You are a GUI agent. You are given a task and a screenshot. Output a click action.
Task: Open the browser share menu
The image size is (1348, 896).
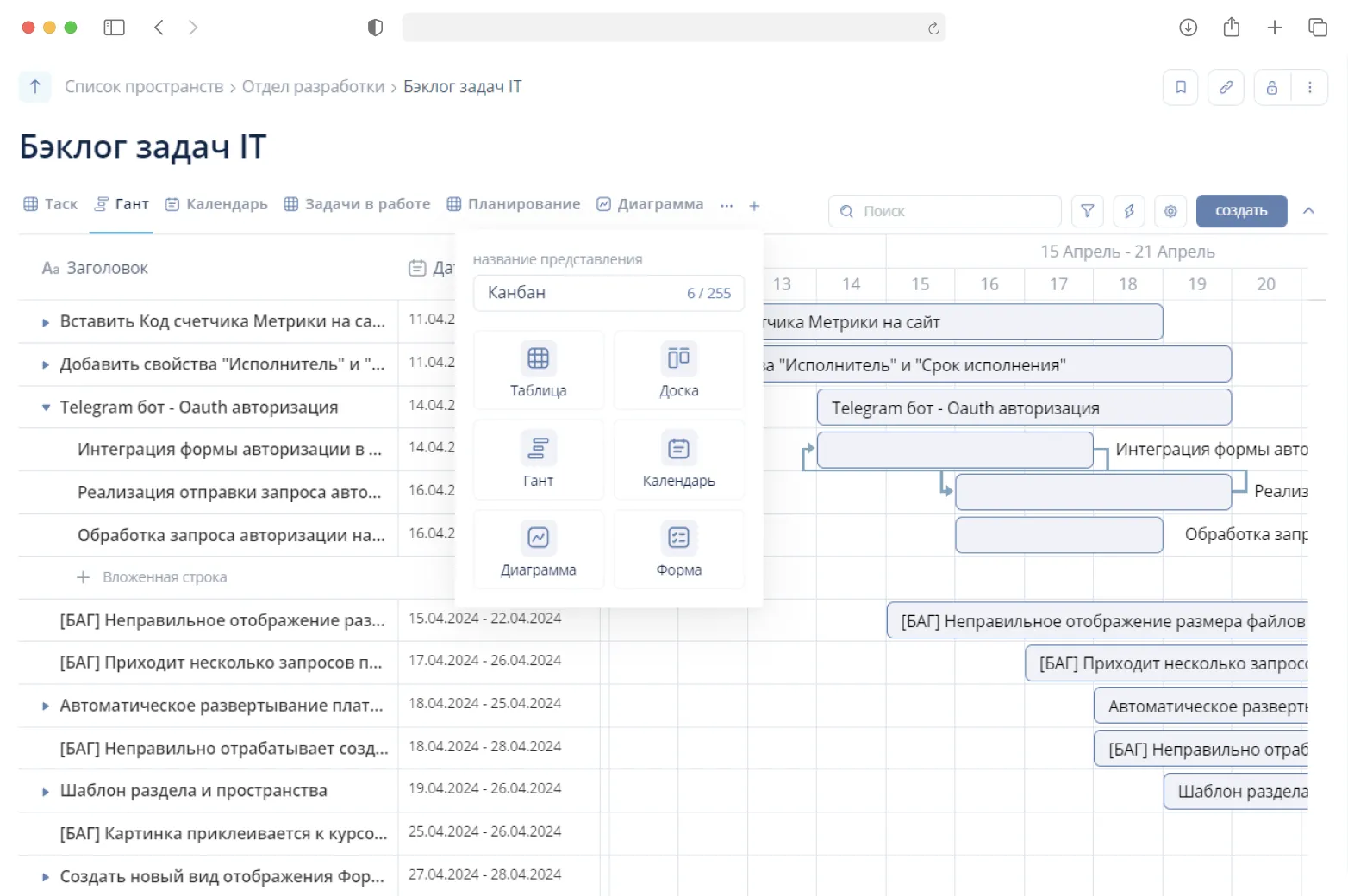click(1232, 28)
